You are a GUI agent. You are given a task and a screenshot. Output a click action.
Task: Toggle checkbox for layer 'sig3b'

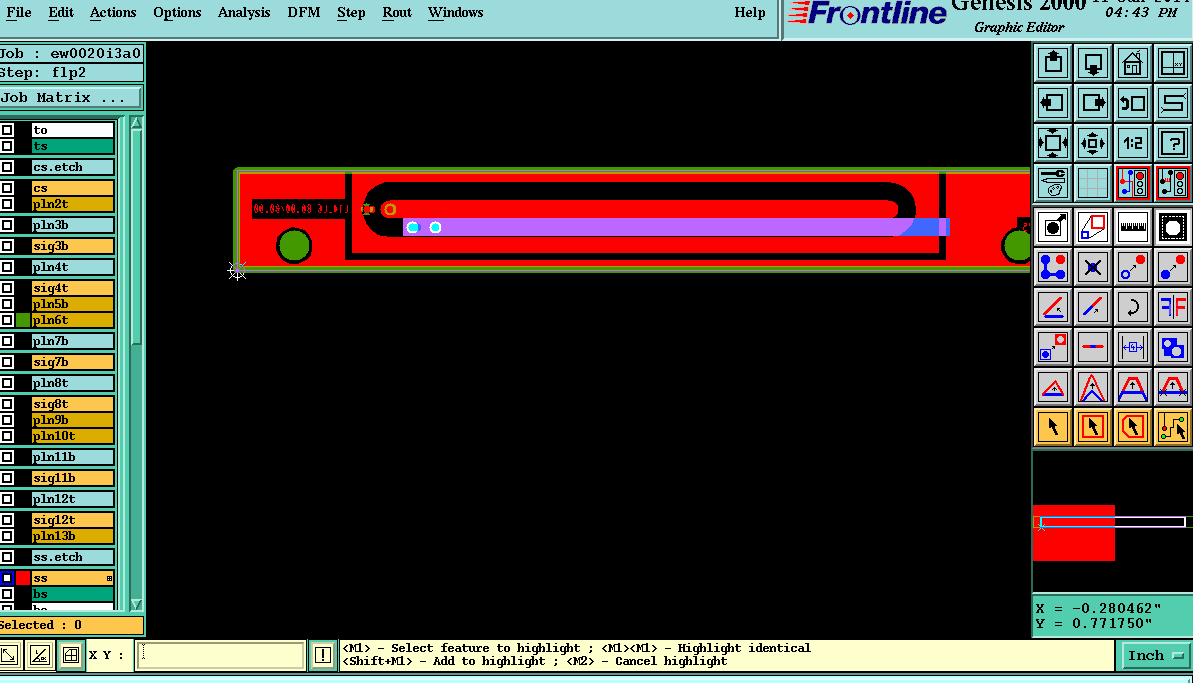point(8,246)
